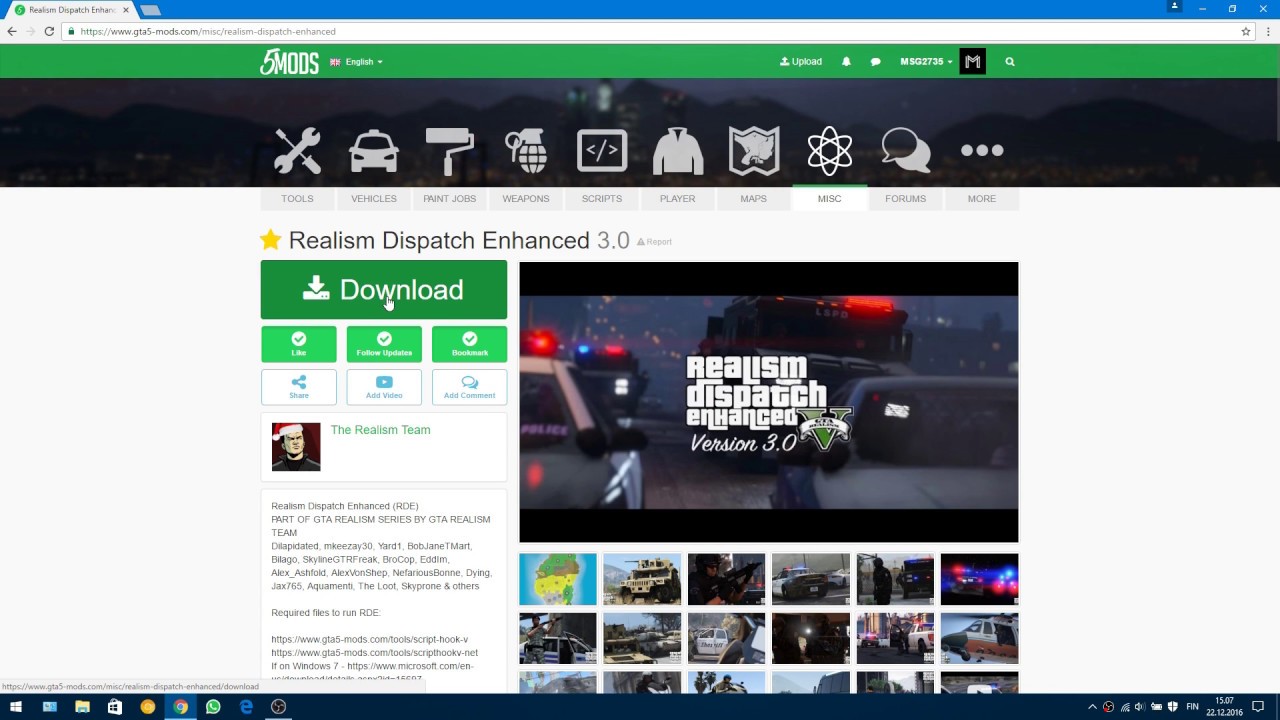Open the Scripts code icon
Viewport: 1280px width, 720px height.
click(602, 151)
